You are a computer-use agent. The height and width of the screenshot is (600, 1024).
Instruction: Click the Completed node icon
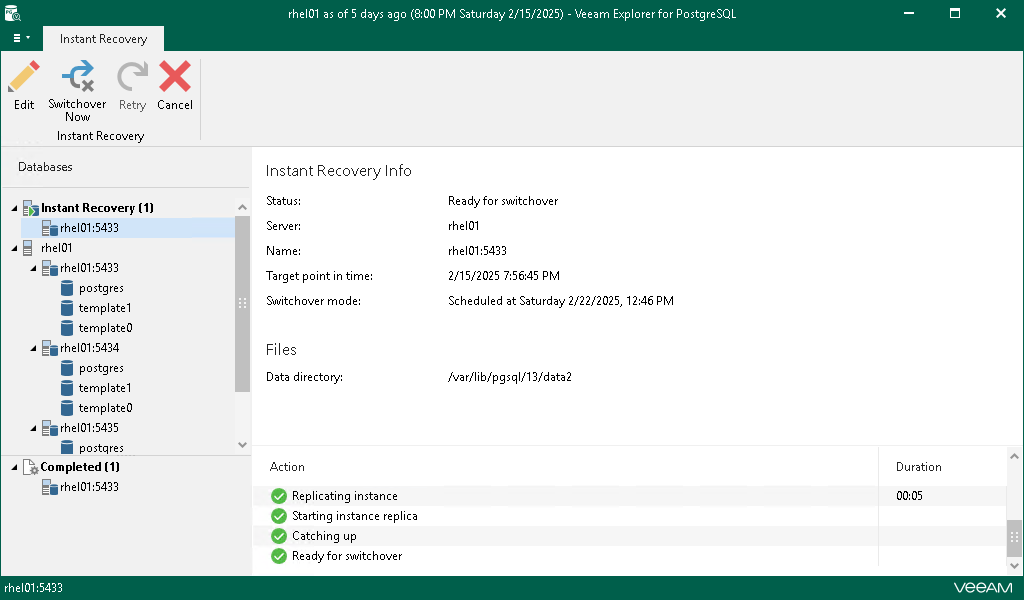point(30,467)
